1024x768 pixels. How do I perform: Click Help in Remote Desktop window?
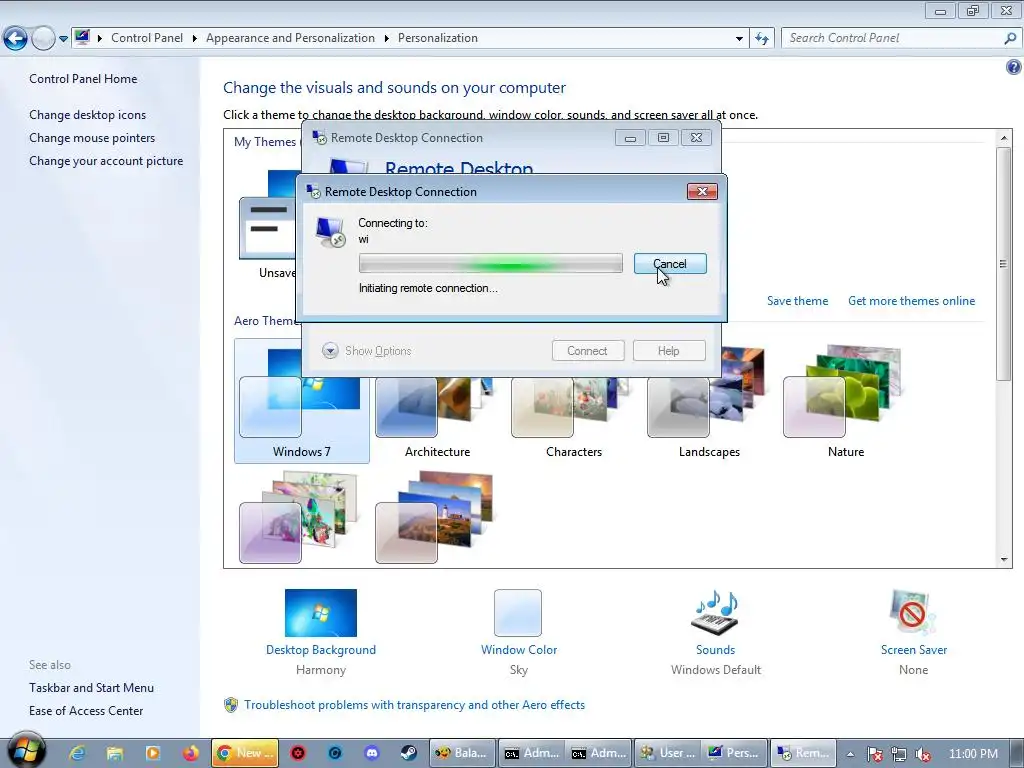(x=669, y=351)
